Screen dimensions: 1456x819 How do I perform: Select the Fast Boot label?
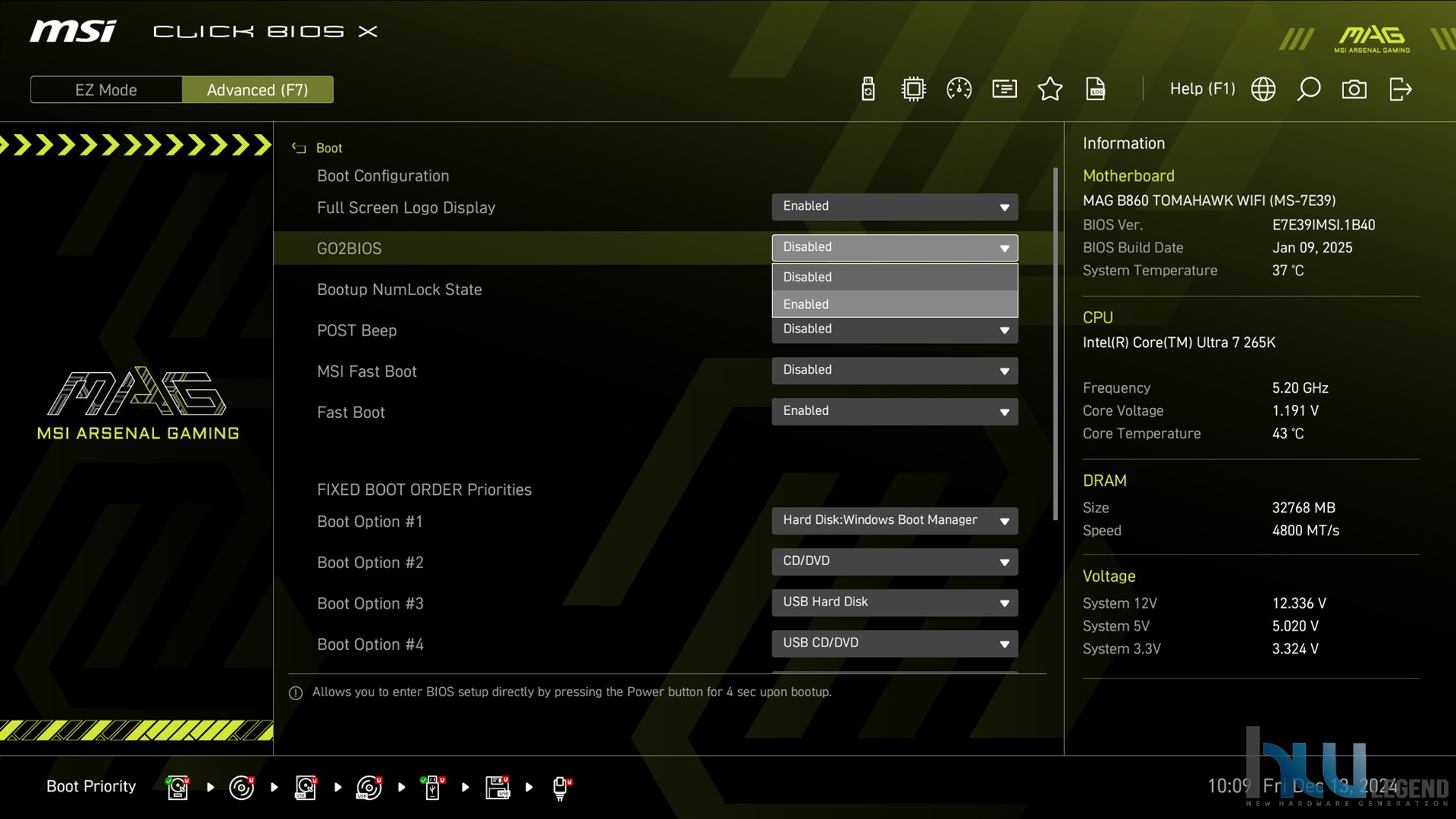(351, 413)
